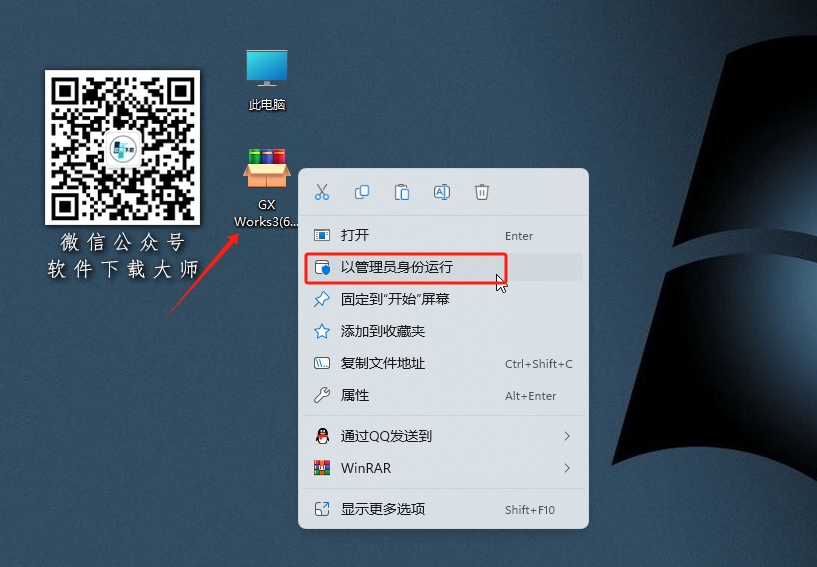Click the Copy icon in context menu

tap(362, 192)
